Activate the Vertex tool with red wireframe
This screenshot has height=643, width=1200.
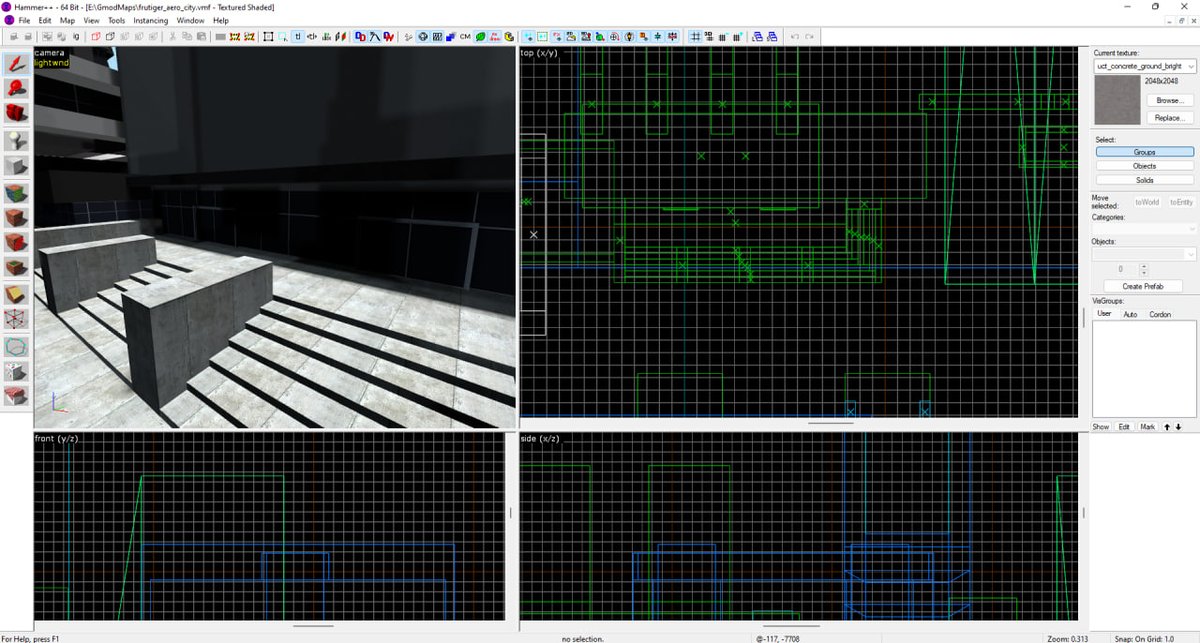(16, 319)
